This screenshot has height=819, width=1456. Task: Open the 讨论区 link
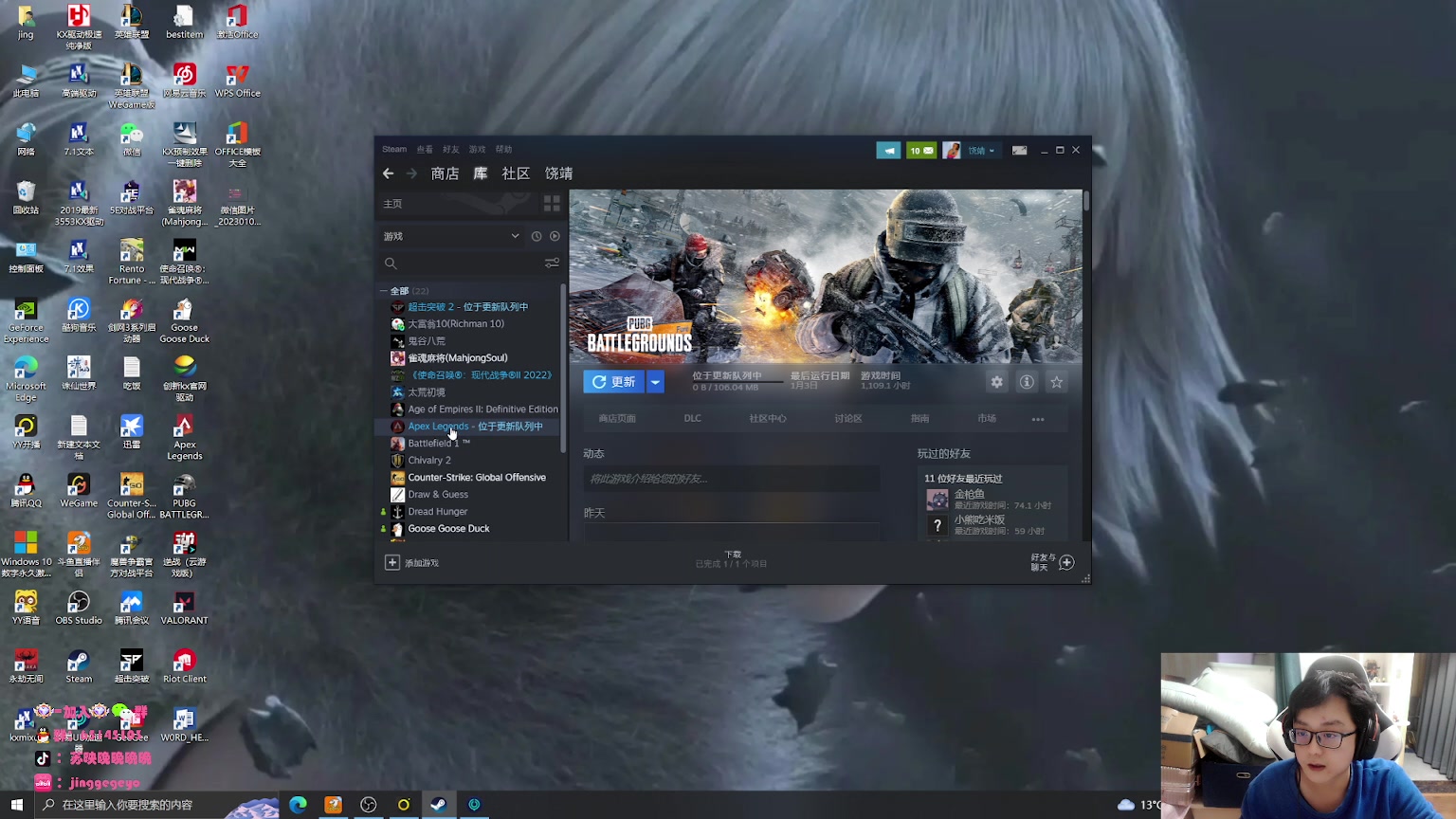point(848,419)
